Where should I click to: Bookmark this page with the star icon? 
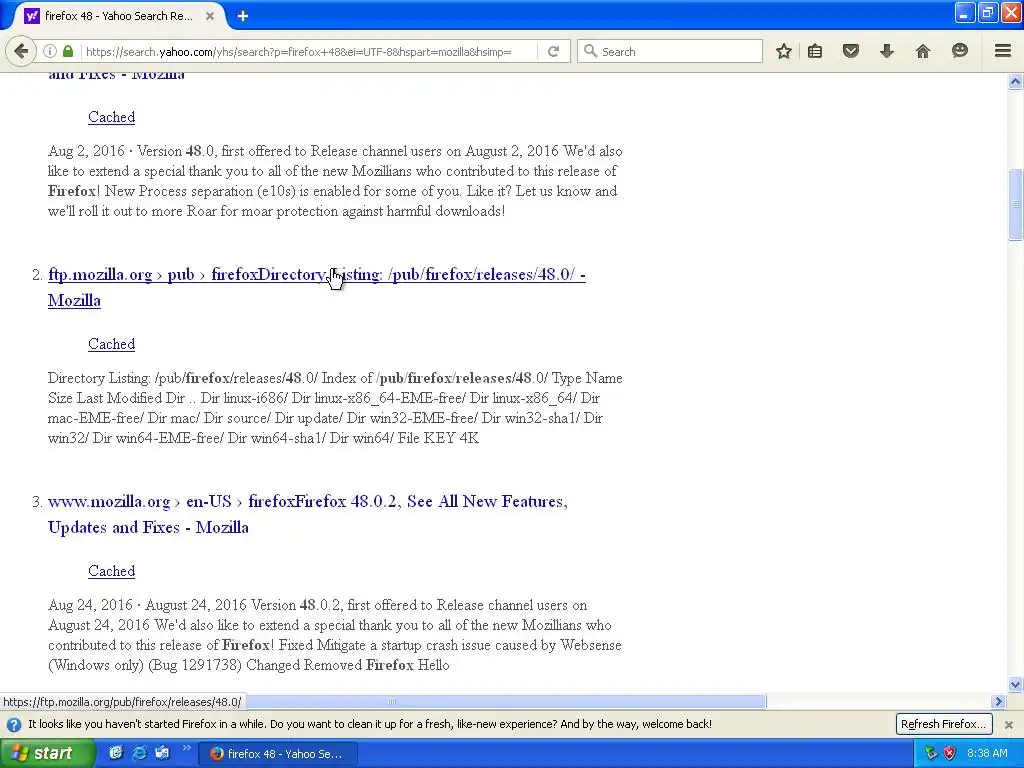[x=784, y=51]
